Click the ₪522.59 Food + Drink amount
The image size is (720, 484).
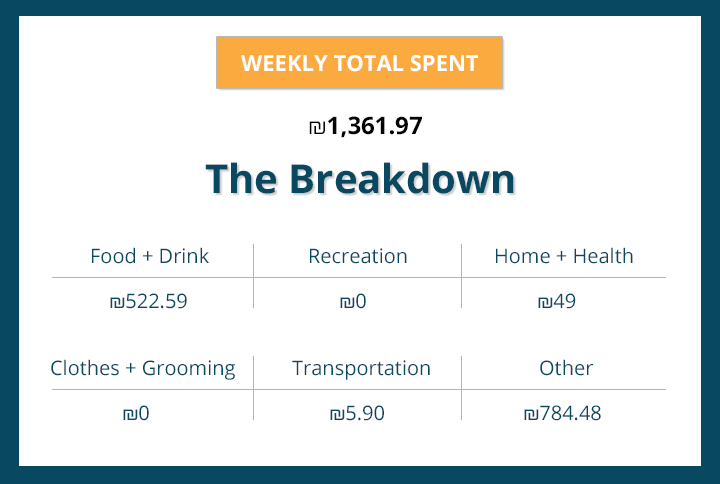(148, 300)
